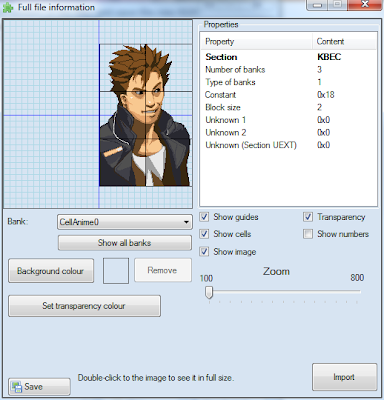Toggle the Show guides checkbox
The height and width of the screenshot is (400, 384).
204,217
